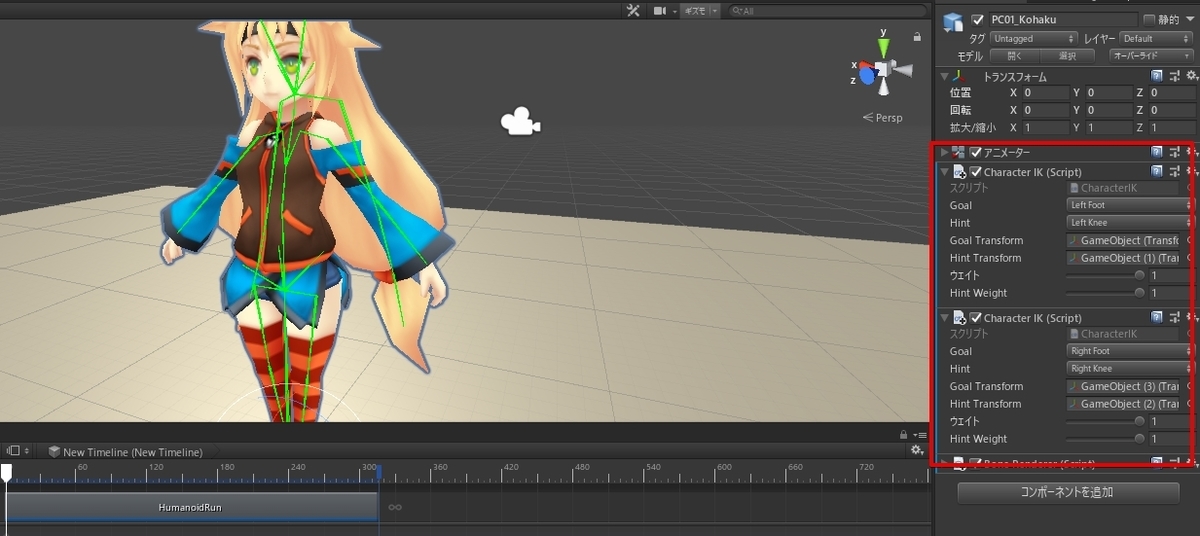
Task: Edit the object name field PC01_Kohaku
Action: coord(1062,20)
